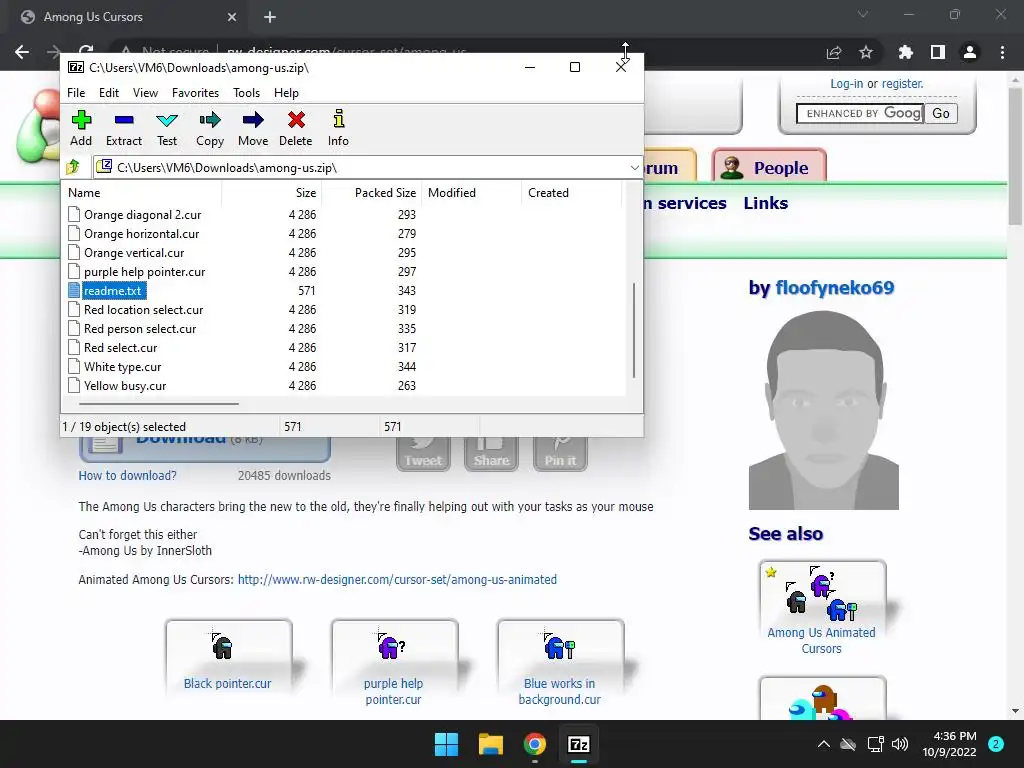Open File Explorer from taskbar
Viewport: 1024px width, 768px height.
[490, 744]
